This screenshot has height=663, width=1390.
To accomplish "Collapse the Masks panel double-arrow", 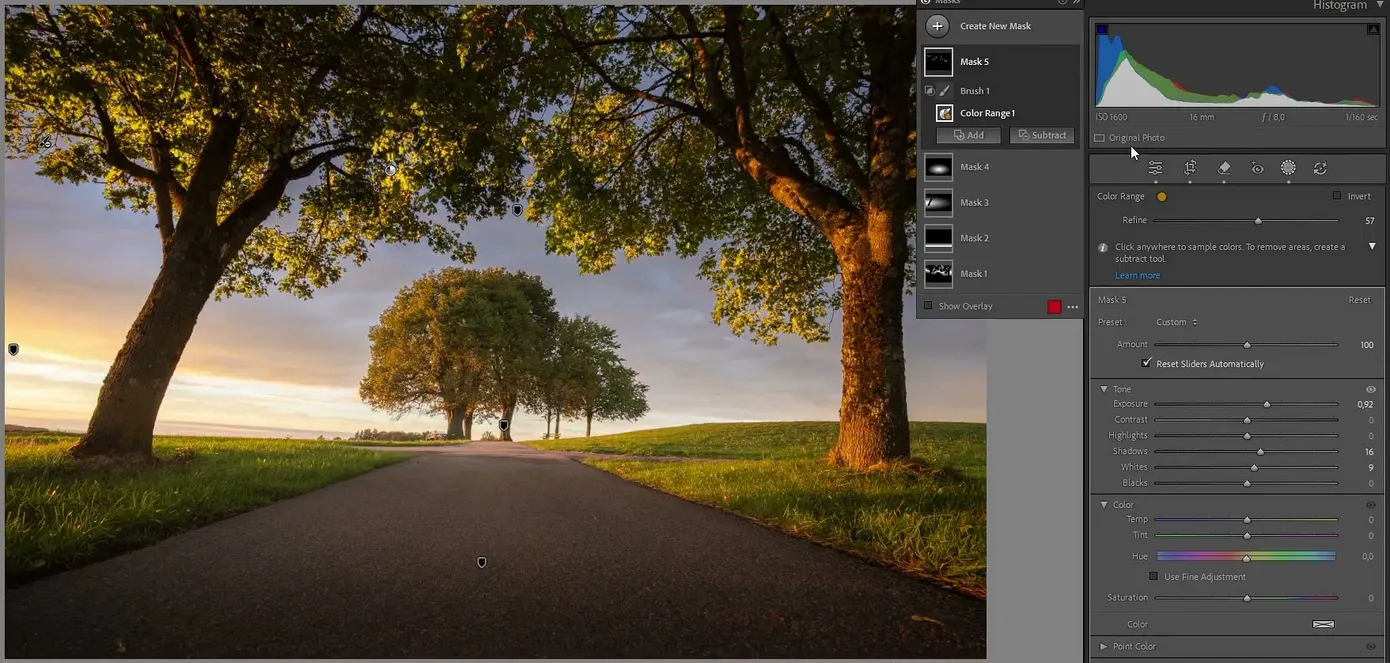I will [1077, 3].
